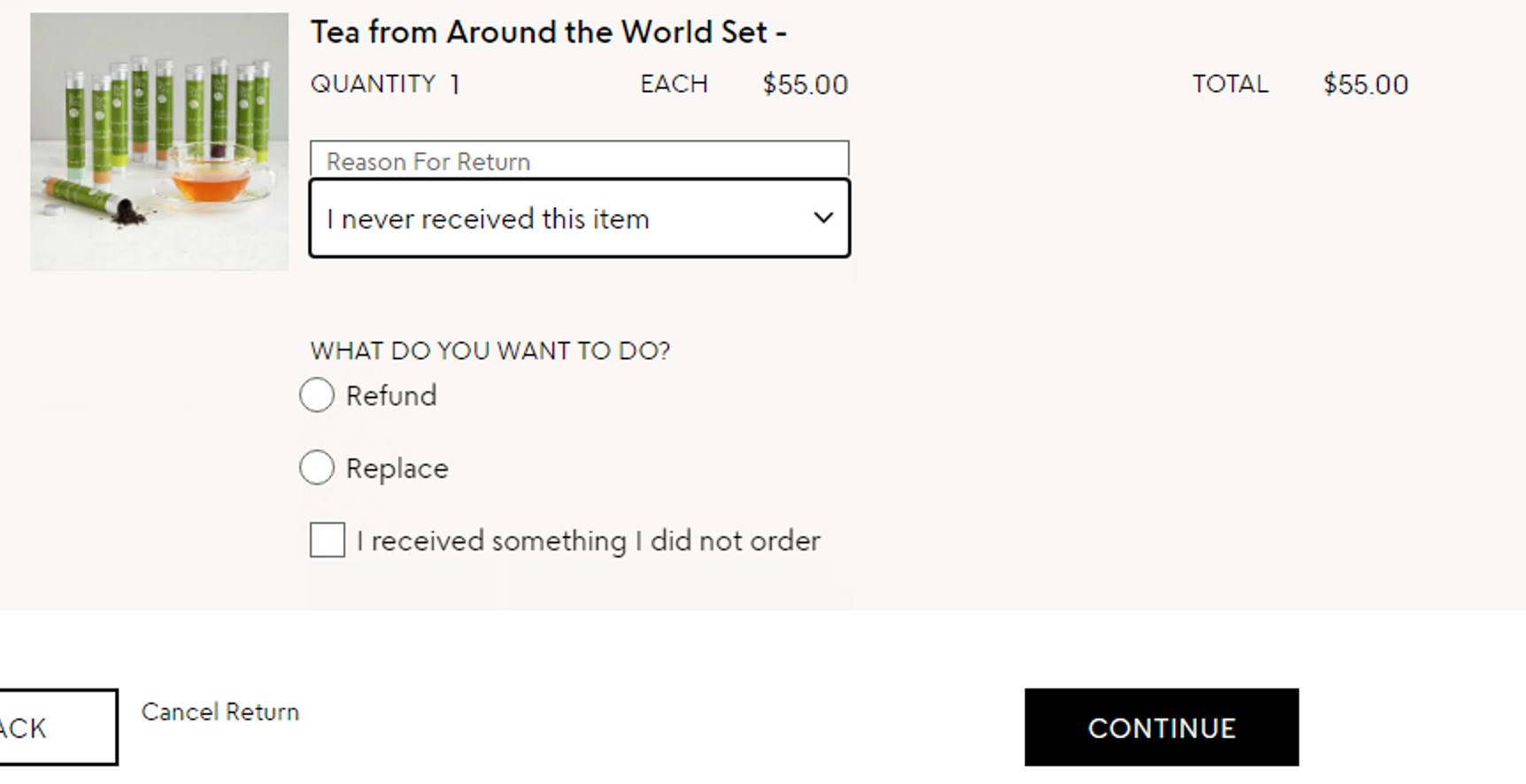Check 'I received something I did not order'
Viewport: 1526px width, 784px height.
[x=328, y=540]
